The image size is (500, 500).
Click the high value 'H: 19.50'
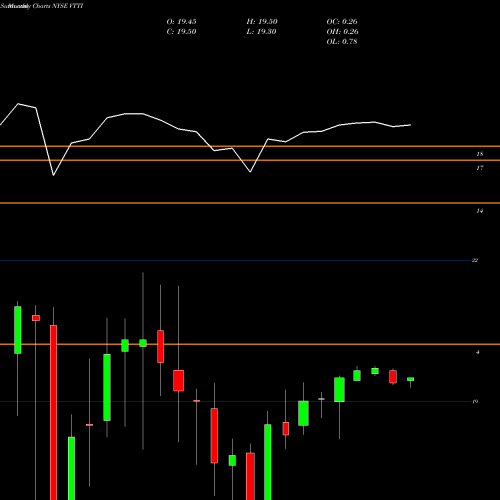pos(262,22)
